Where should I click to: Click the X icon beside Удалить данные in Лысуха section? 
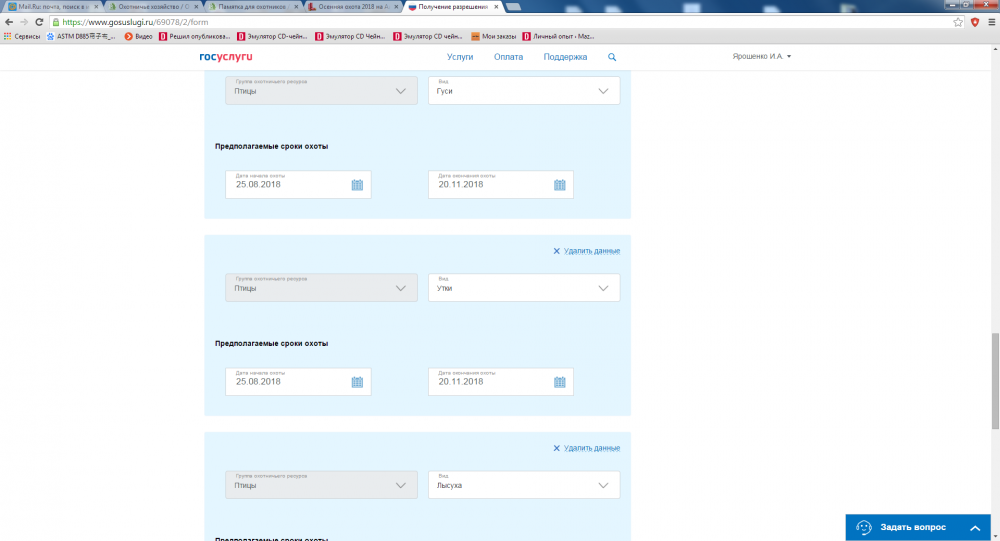pos(556,448)
